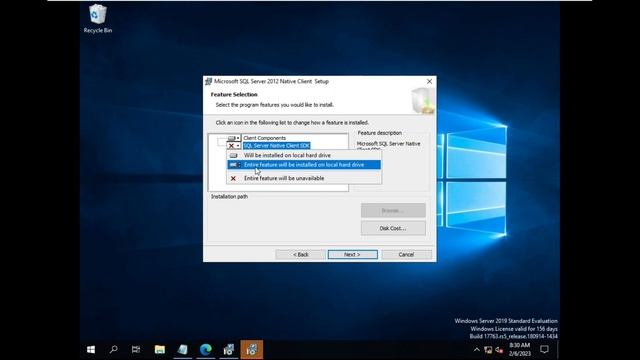This screenshot has height=360, width=640.
Task: Open the Action Center notifications icon
Action: click(x=544, y=350)
